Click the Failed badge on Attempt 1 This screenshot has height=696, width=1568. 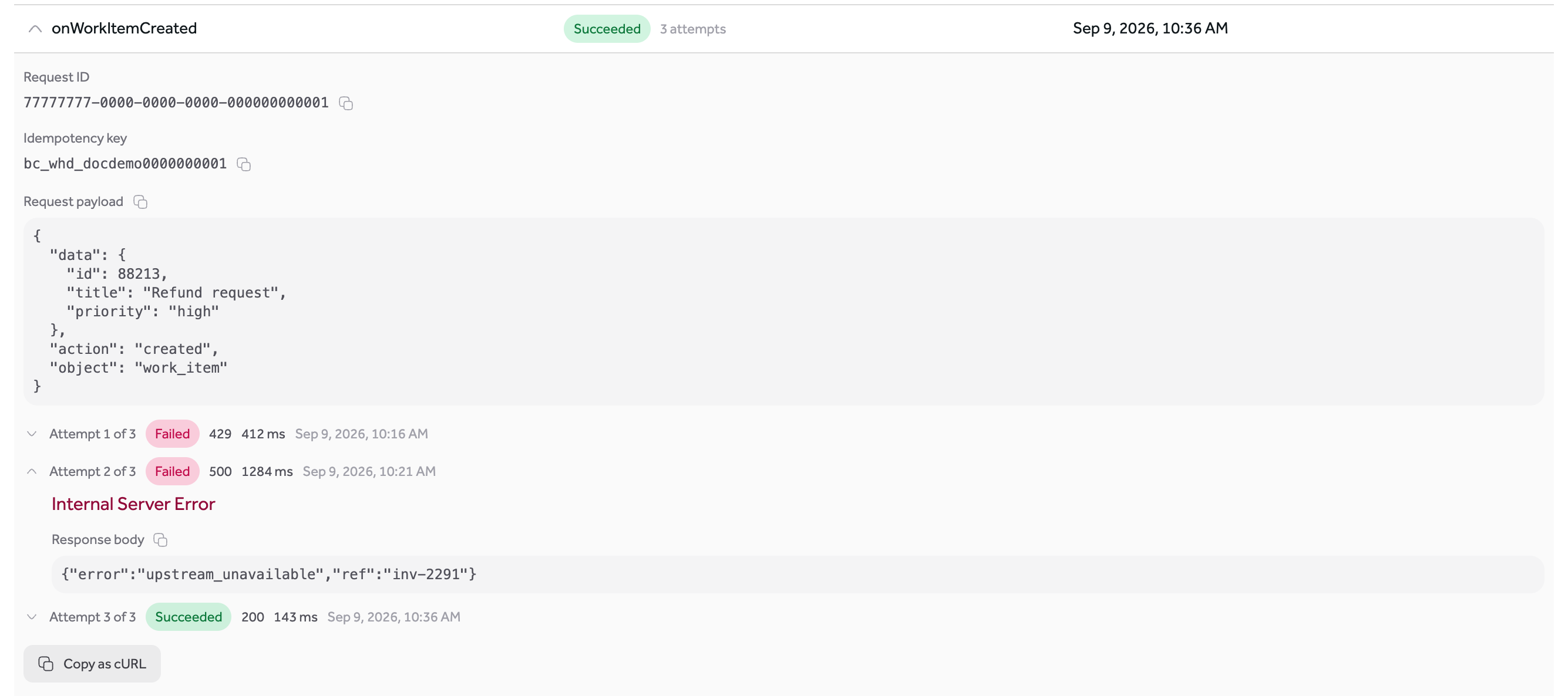[172, 434]
